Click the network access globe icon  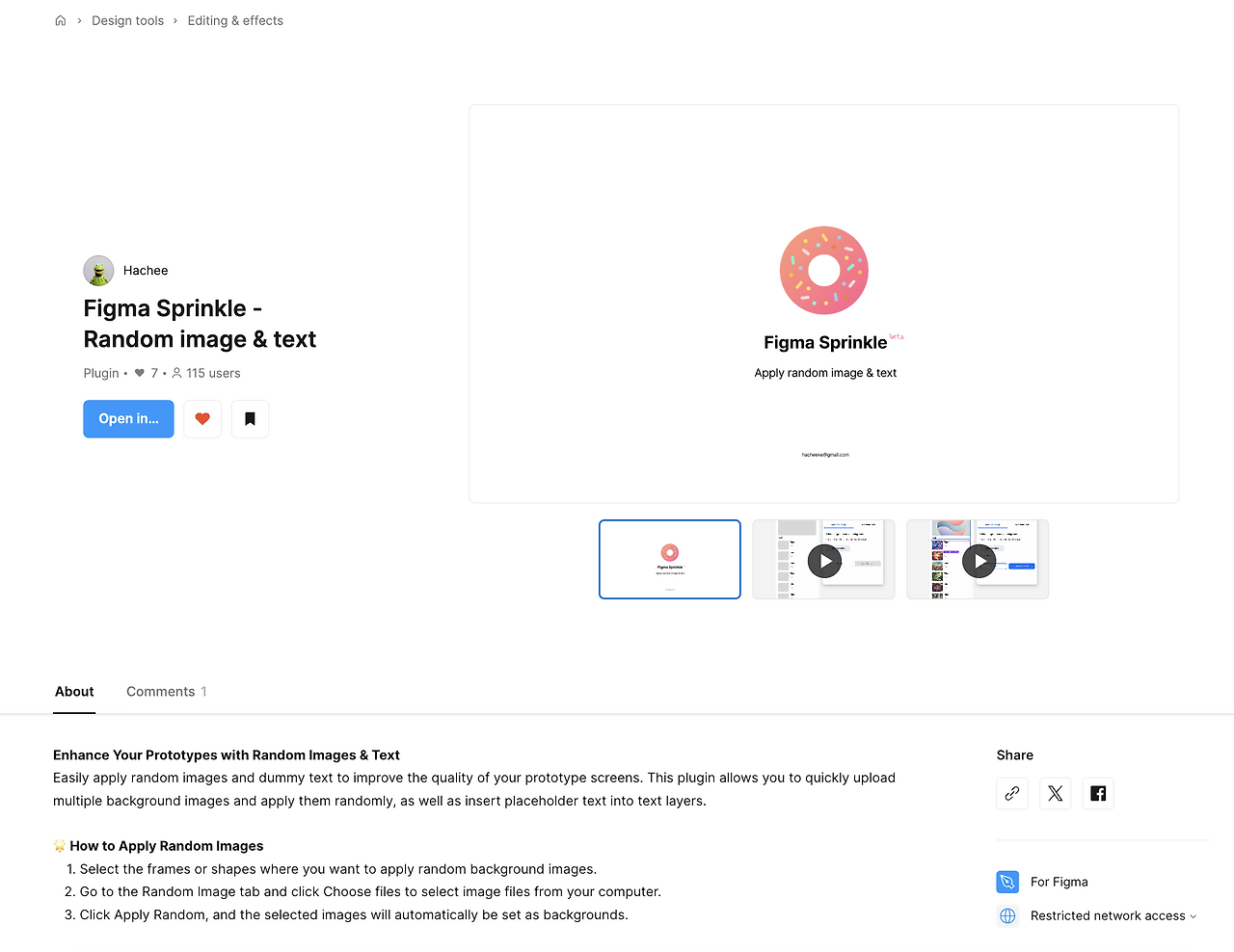click(1007, 915)
